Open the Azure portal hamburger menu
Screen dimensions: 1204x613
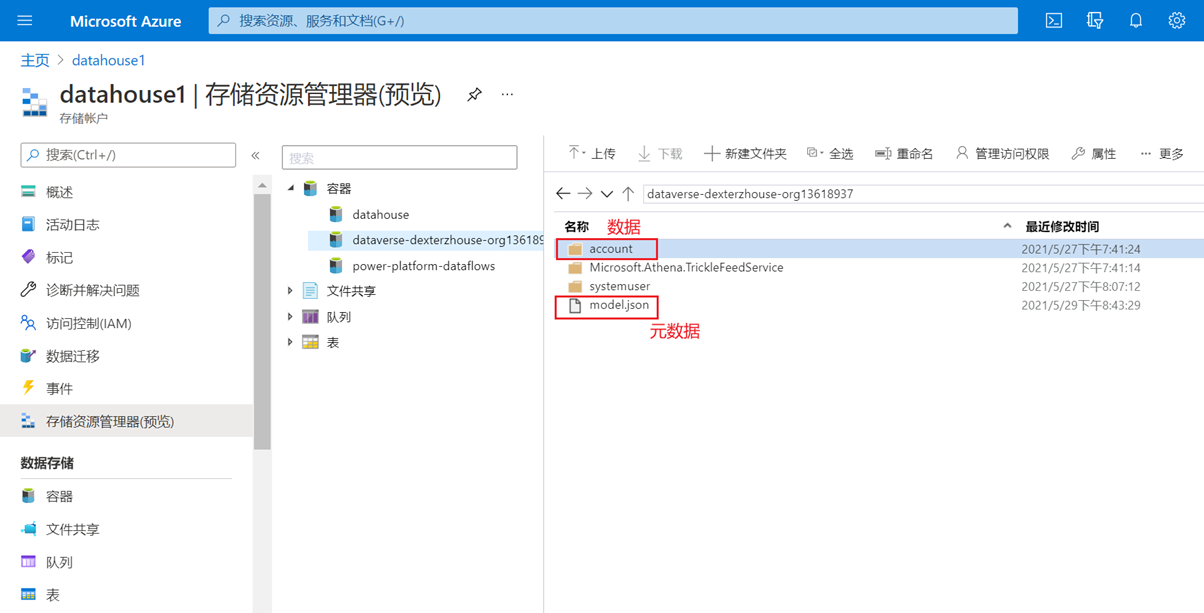25,20
